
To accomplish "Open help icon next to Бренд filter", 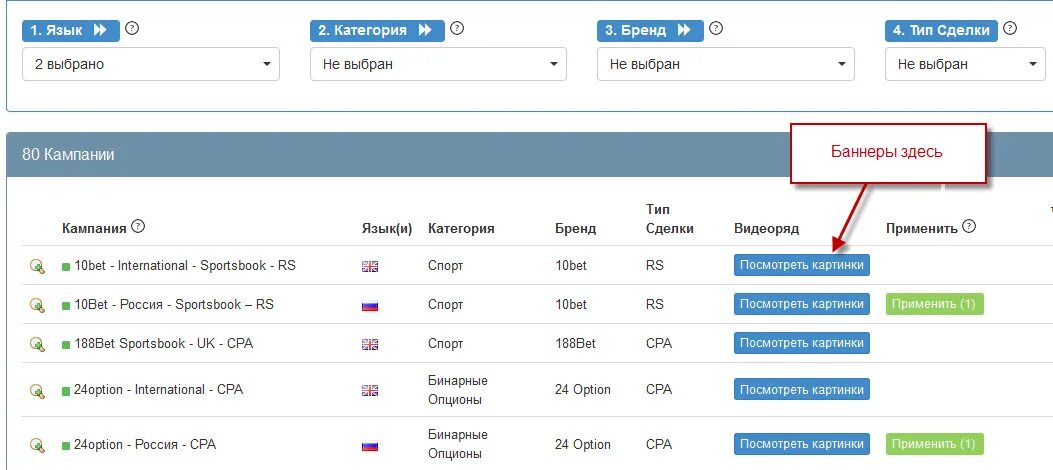I will [716, 28].
